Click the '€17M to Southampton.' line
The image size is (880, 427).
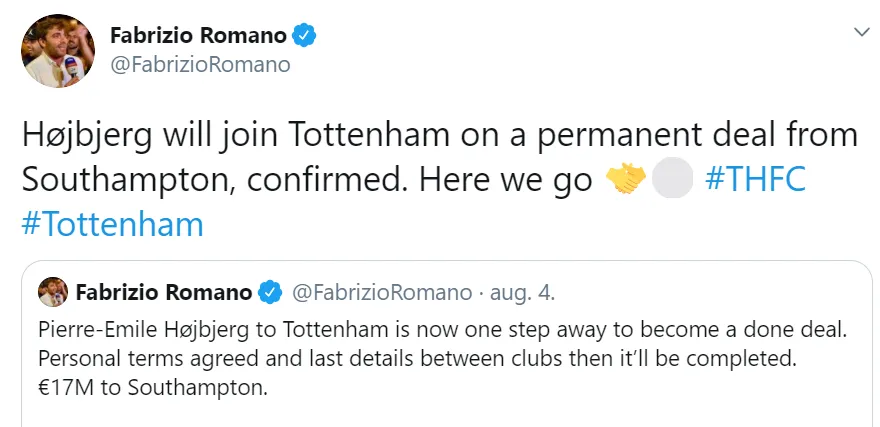pos(153,388)
